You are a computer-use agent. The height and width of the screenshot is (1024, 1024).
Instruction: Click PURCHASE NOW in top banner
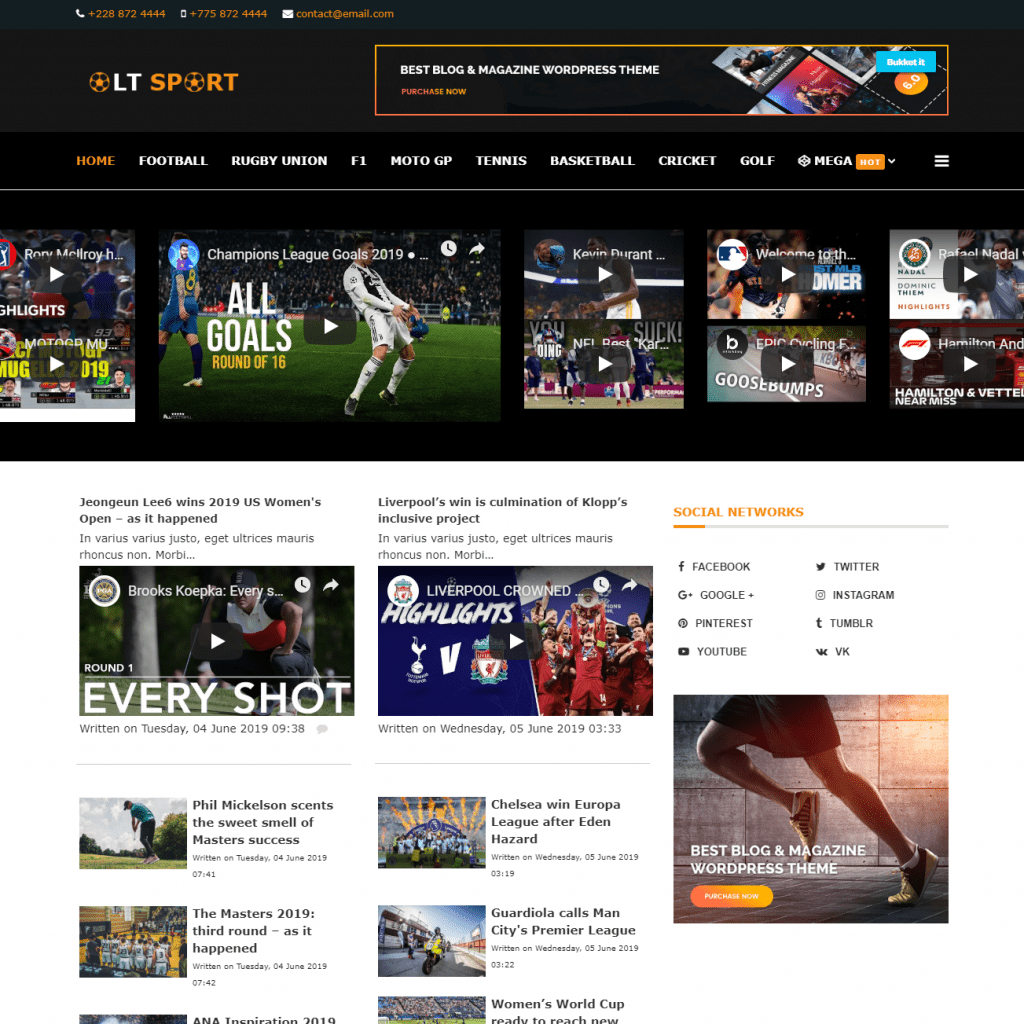point(434,91)
